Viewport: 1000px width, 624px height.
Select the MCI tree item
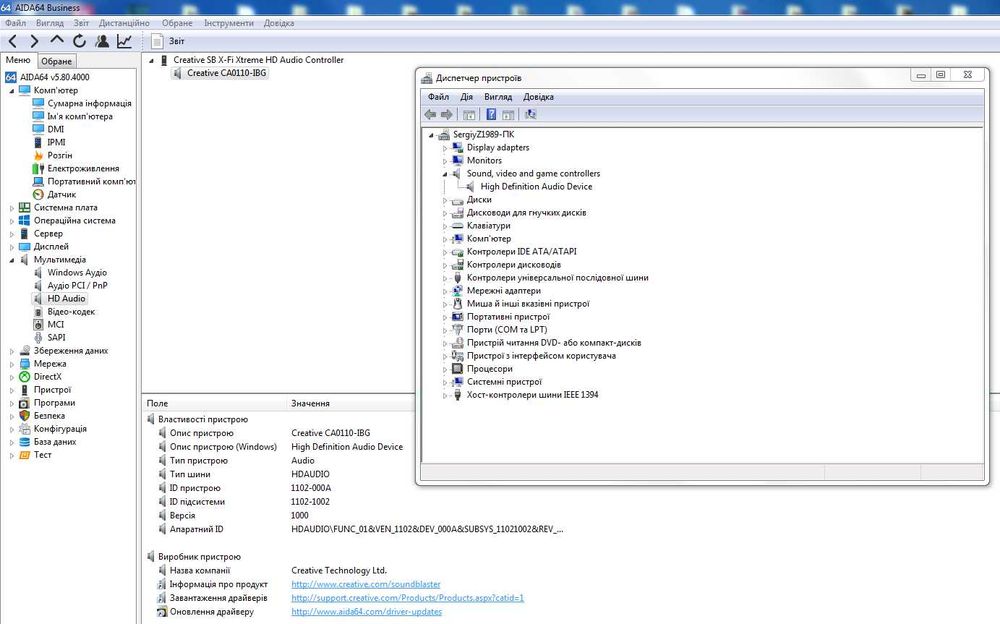[55, 325]
